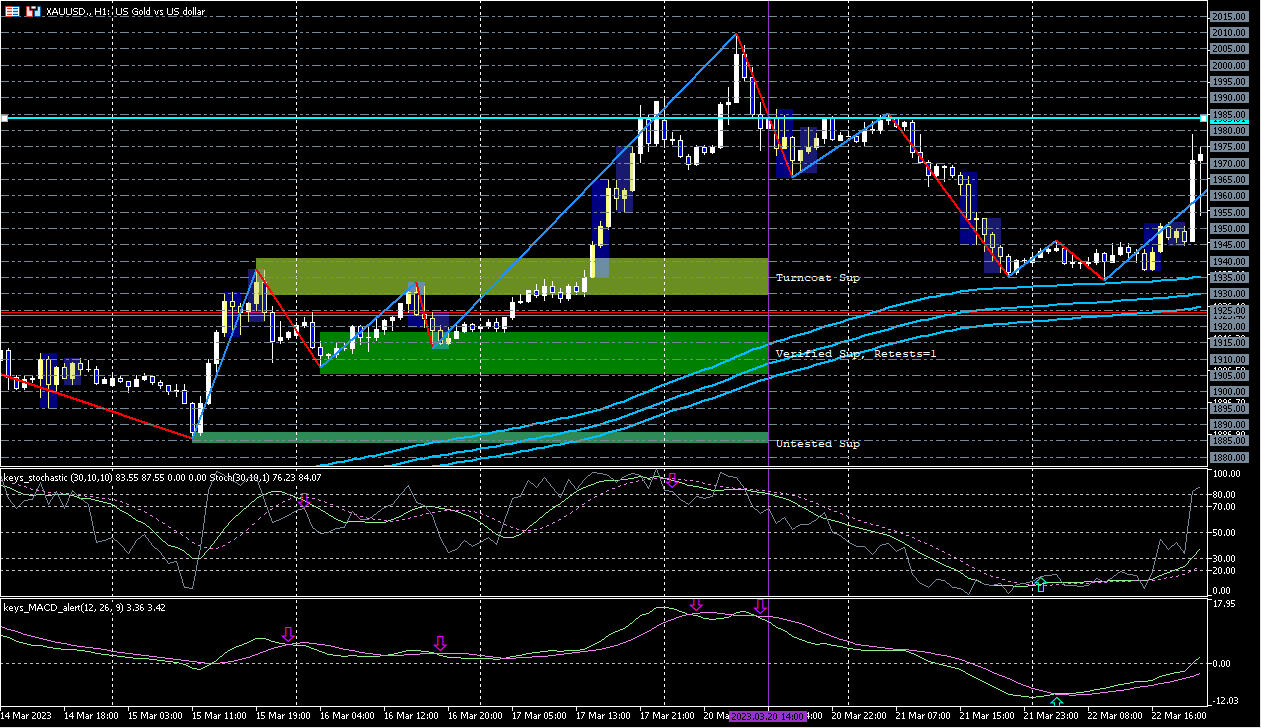Click the 1935.00 price scale label

(x=1228, y=278)
